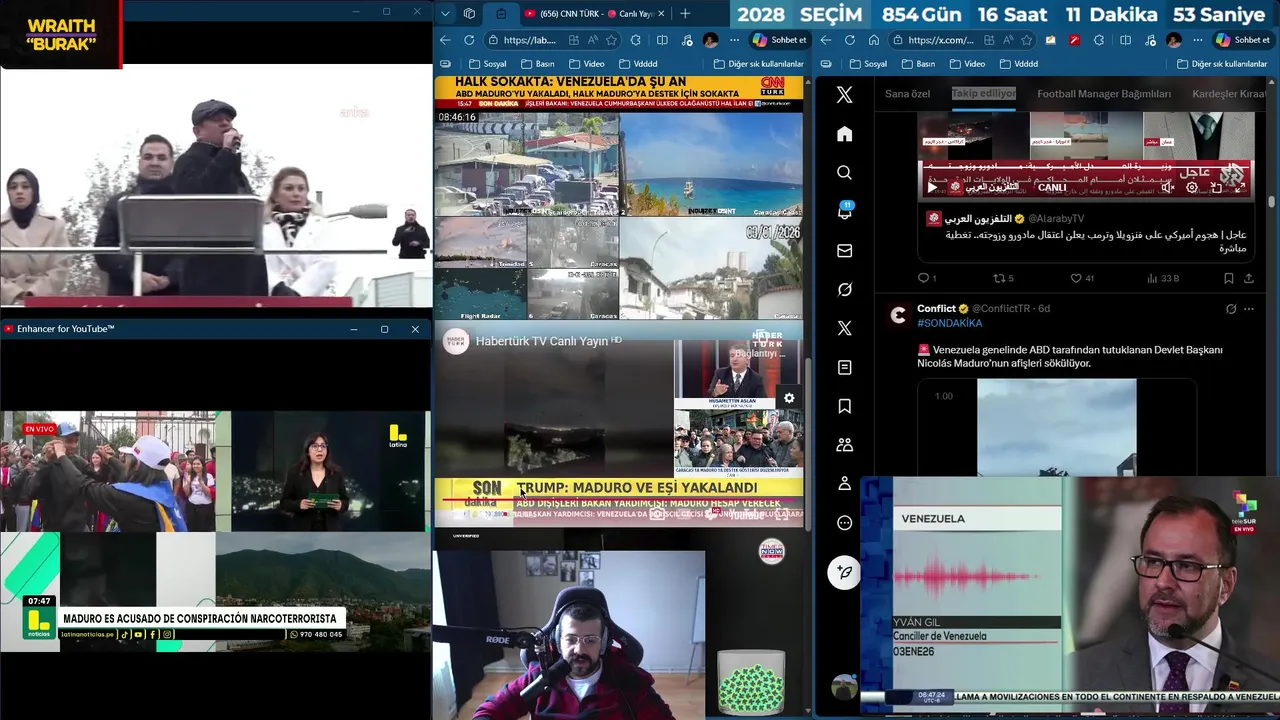Screen dimensions: 1280x720
Task: Expand Video bookmarks folder in CNN Türk window
Action: [x=585, y=64]
